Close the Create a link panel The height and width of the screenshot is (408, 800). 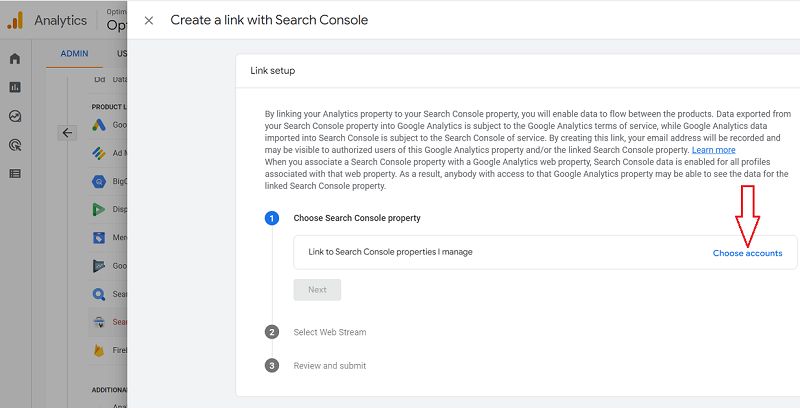(148, 20)
